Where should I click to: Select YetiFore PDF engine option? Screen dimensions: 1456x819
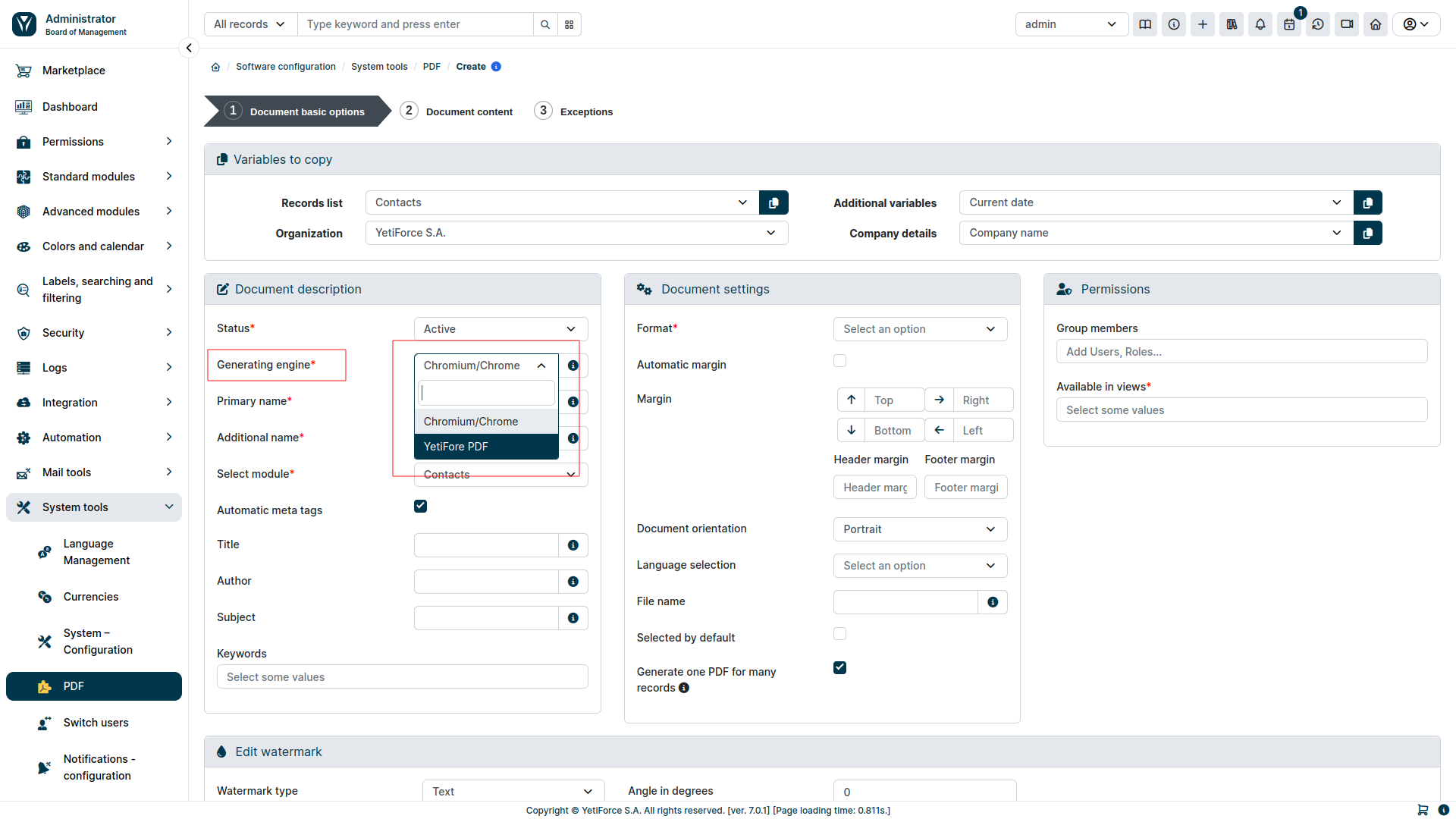click(x=486, y=447)
